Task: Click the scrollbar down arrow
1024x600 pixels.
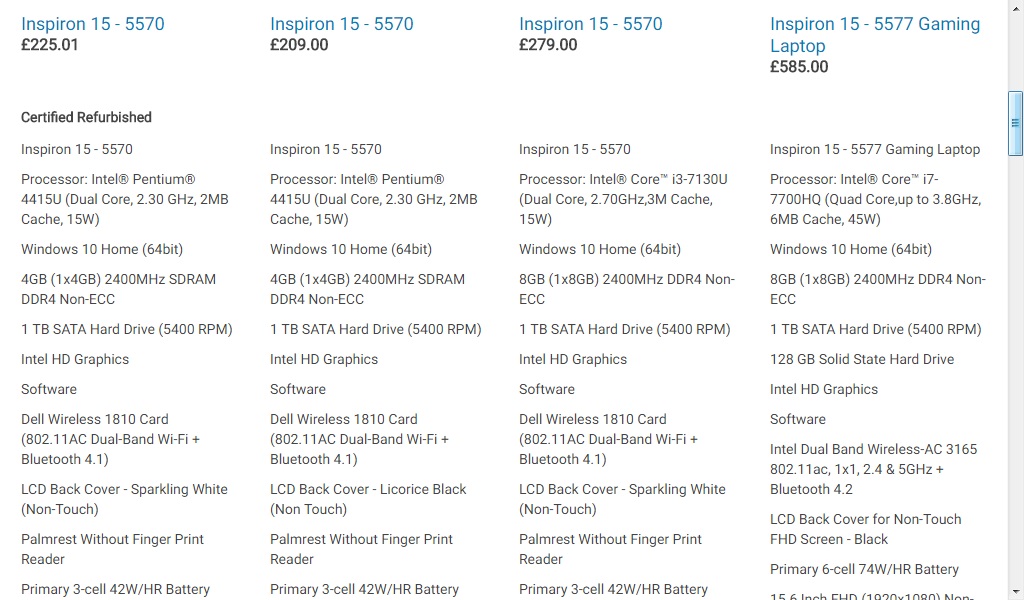Action: (1015, 592)
